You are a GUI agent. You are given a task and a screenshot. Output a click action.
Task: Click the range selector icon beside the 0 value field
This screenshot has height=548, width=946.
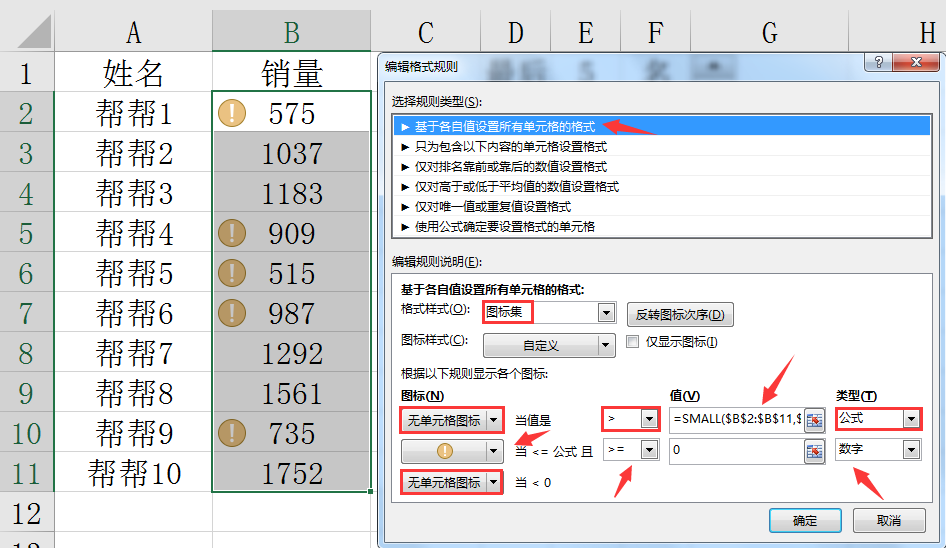click(x=814, y=451)
